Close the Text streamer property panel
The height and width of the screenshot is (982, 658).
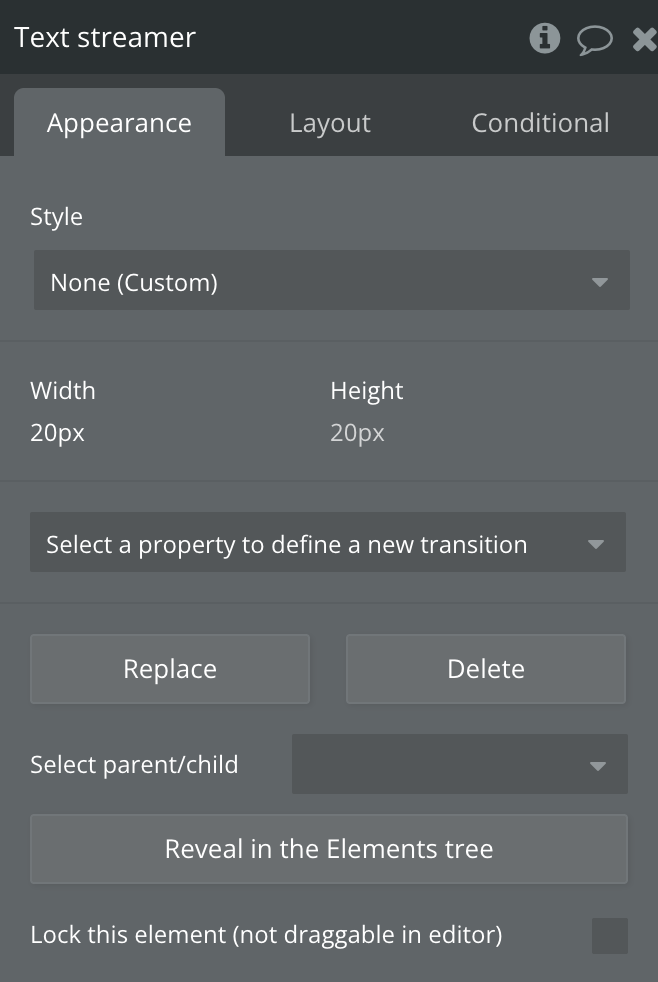click(645, 39)
